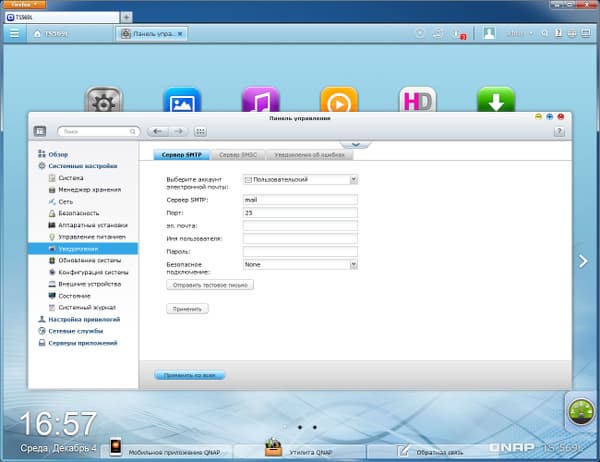The height and width of the screenshot is (462, 600).
Task: Open the Video Station play desktop icon
Action: tap(339, 100)
